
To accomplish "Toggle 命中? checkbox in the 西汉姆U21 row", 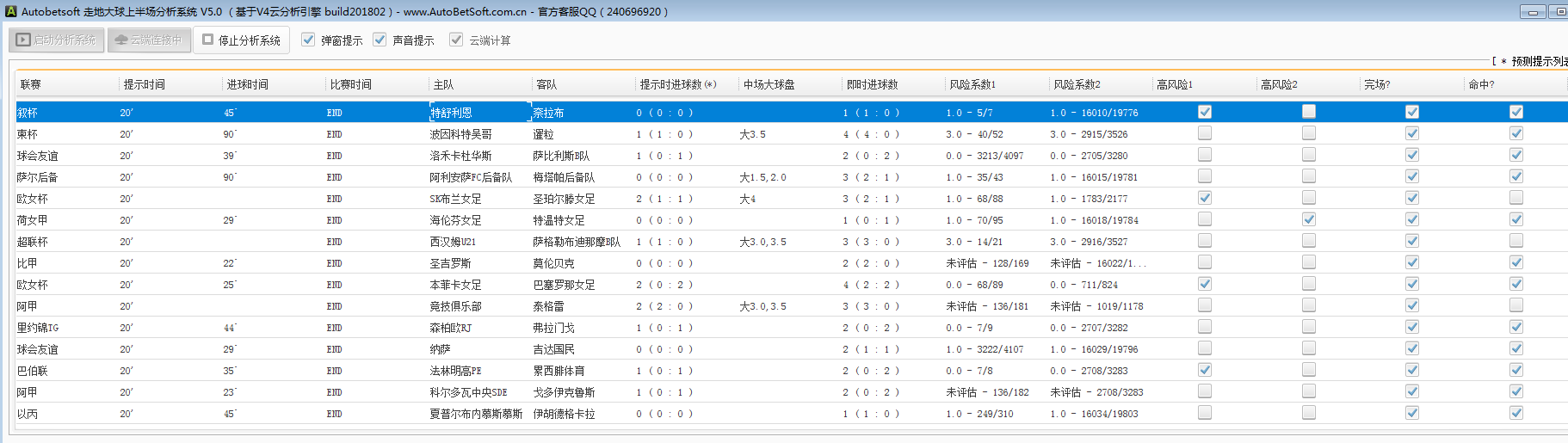I will (1516, 241).
